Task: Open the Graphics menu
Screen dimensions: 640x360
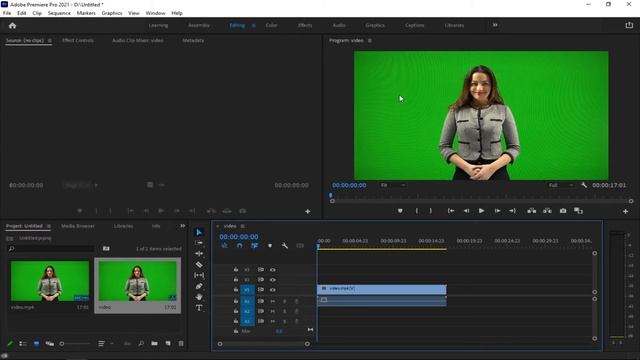Action: 112,13
